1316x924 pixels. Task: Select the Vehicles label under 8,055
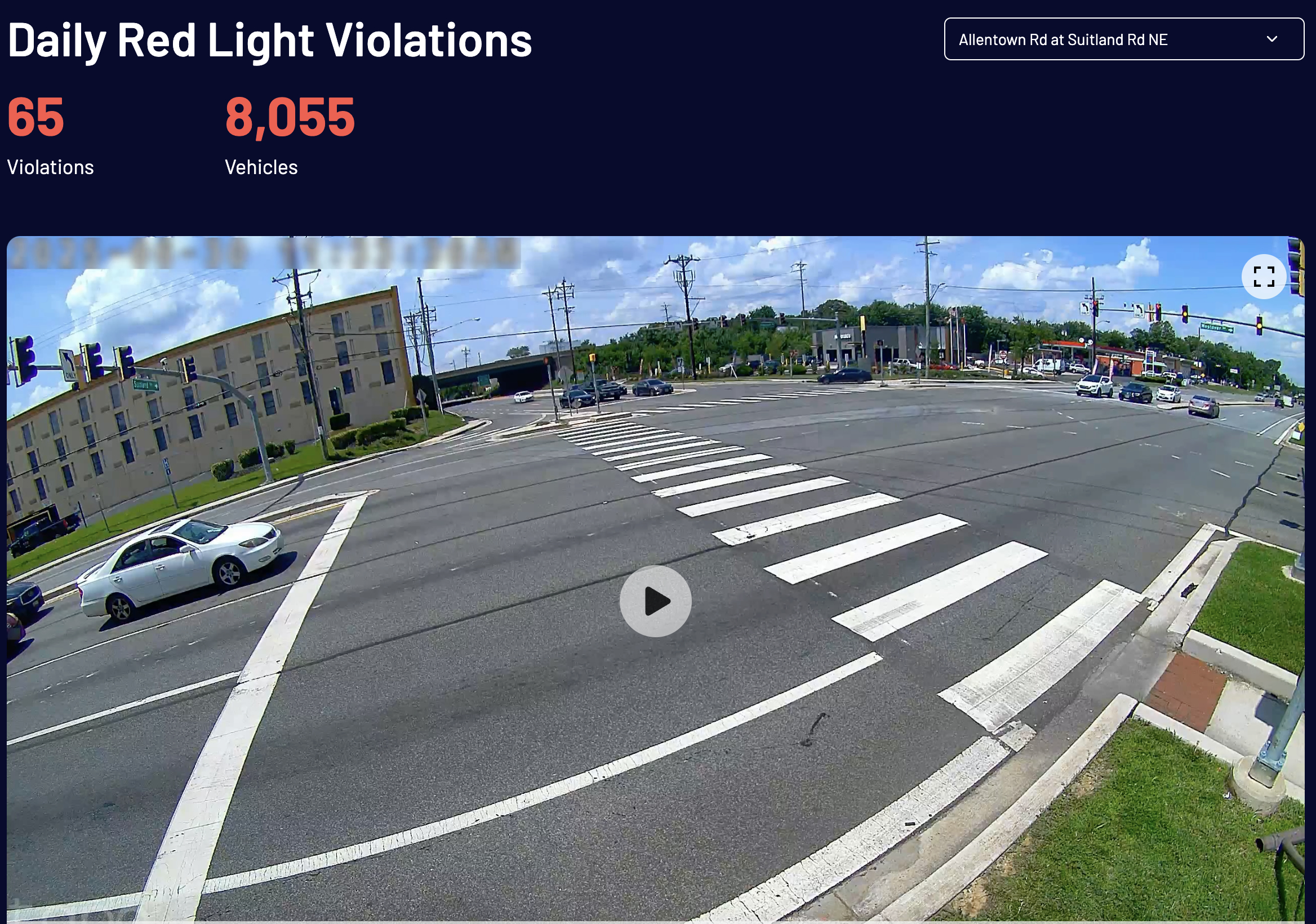261,167
